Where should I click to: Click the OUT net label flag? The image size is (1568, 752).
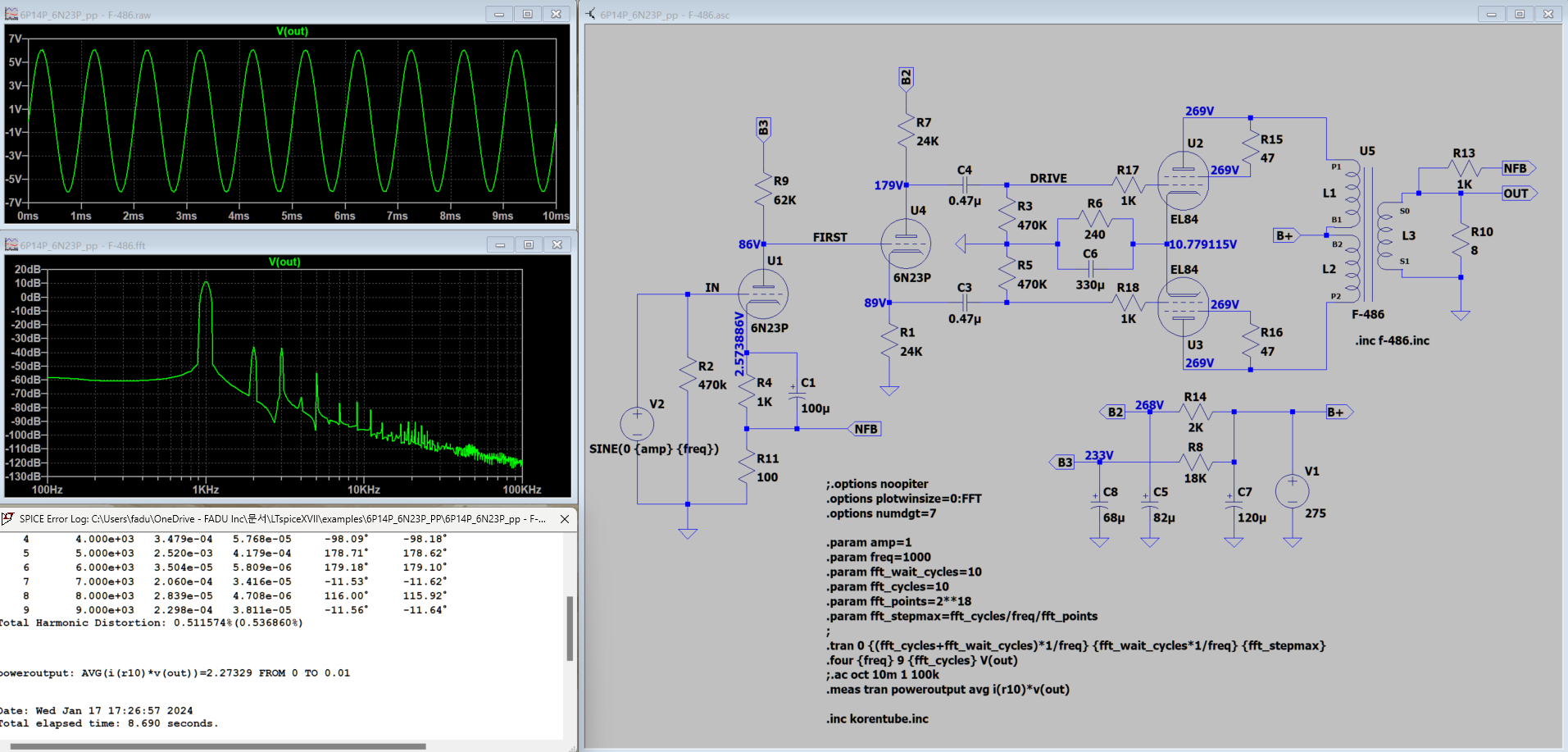1517,194
